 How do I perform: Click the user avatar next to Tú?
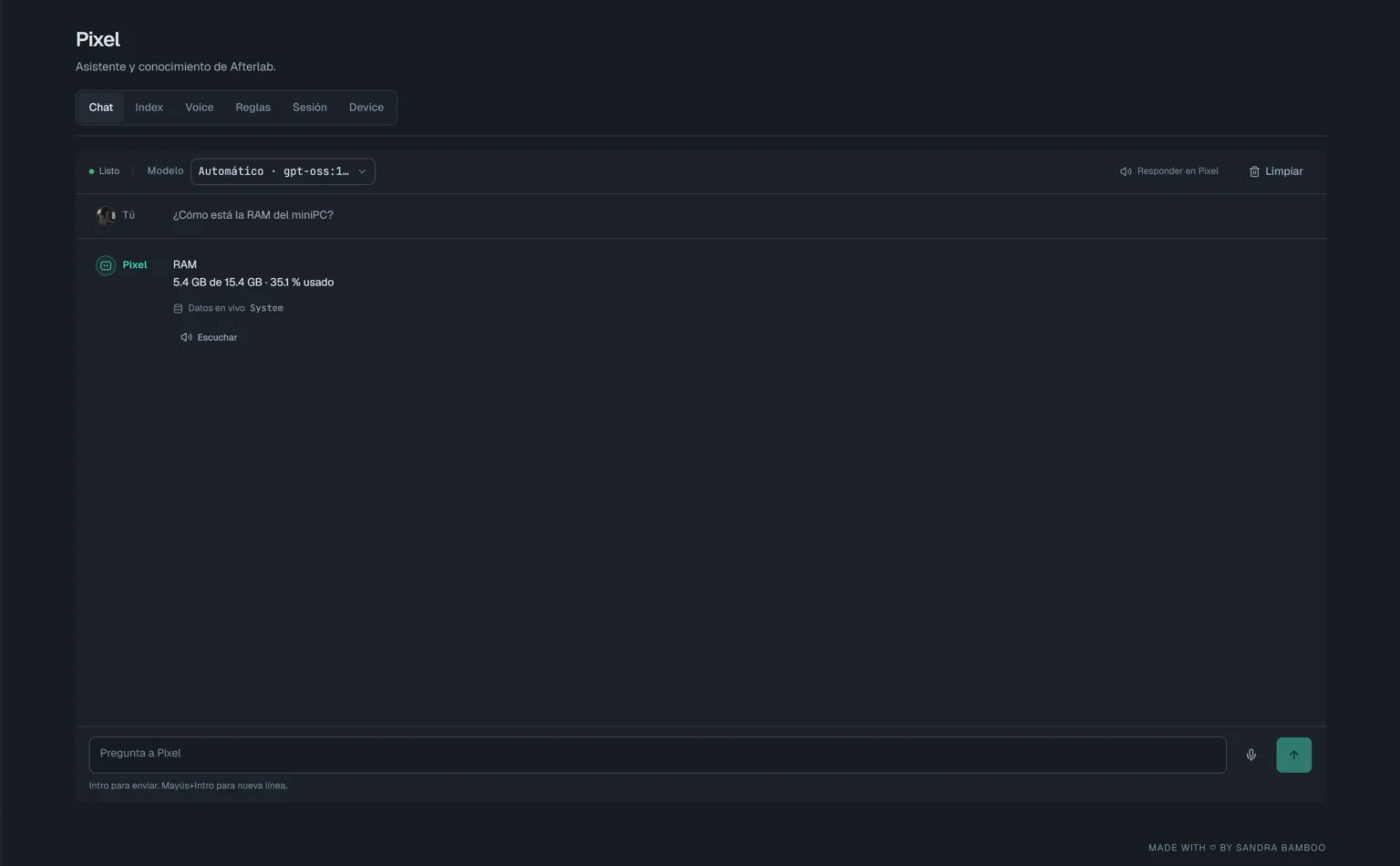click(x=106, y=216)
